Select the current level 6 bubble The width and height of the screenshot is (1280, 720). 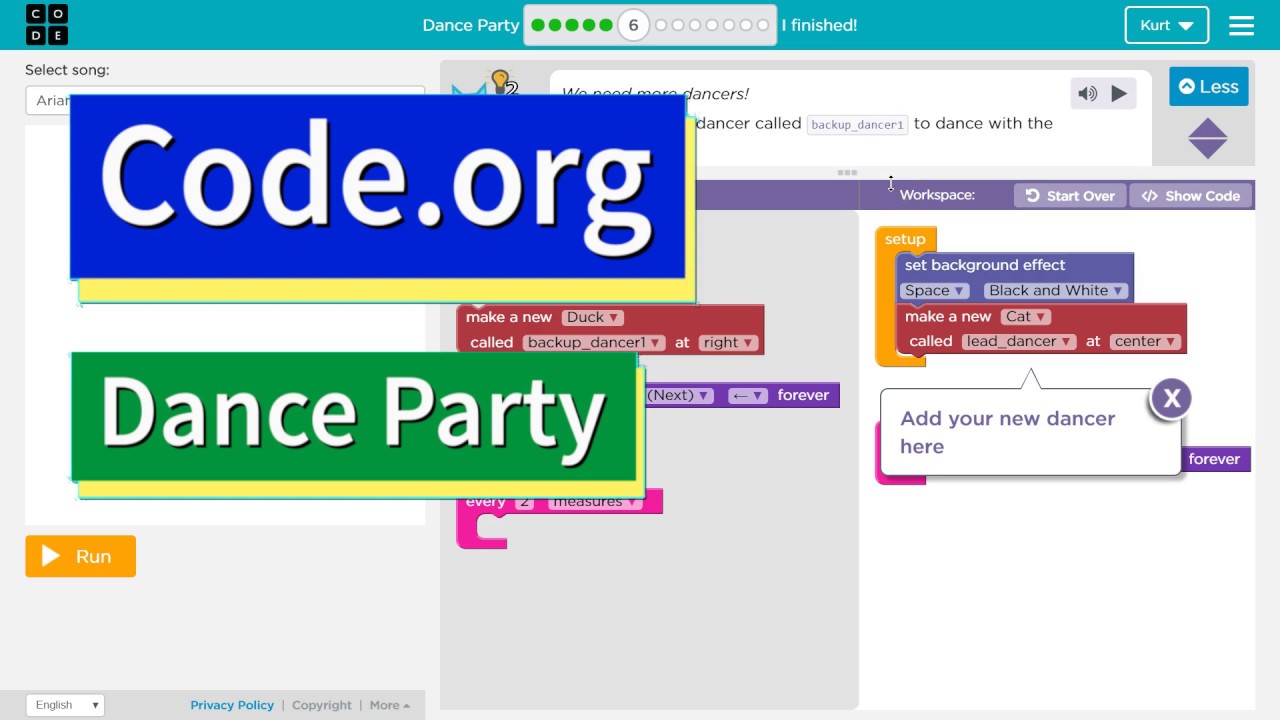633,25
